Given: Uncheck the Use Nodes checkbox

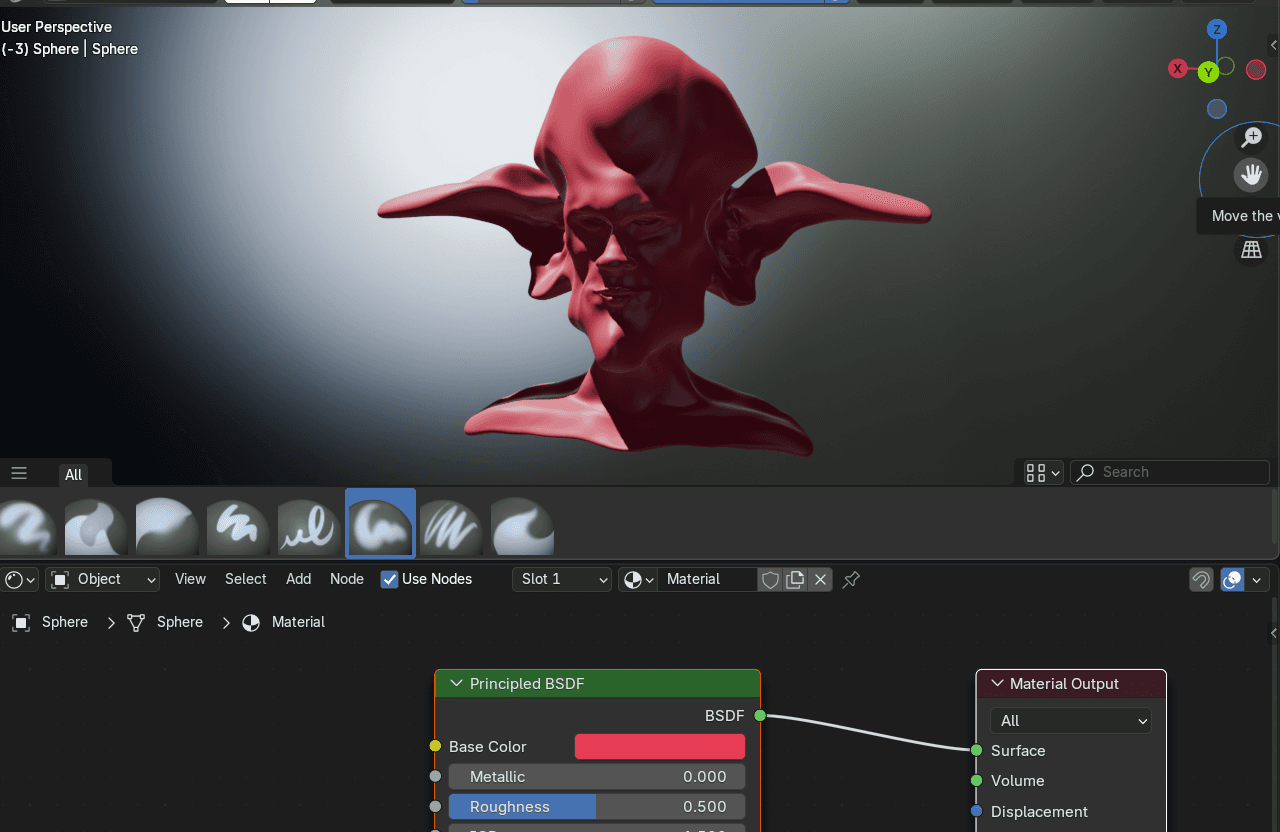Looking at the screenshot, I should 390,579.
